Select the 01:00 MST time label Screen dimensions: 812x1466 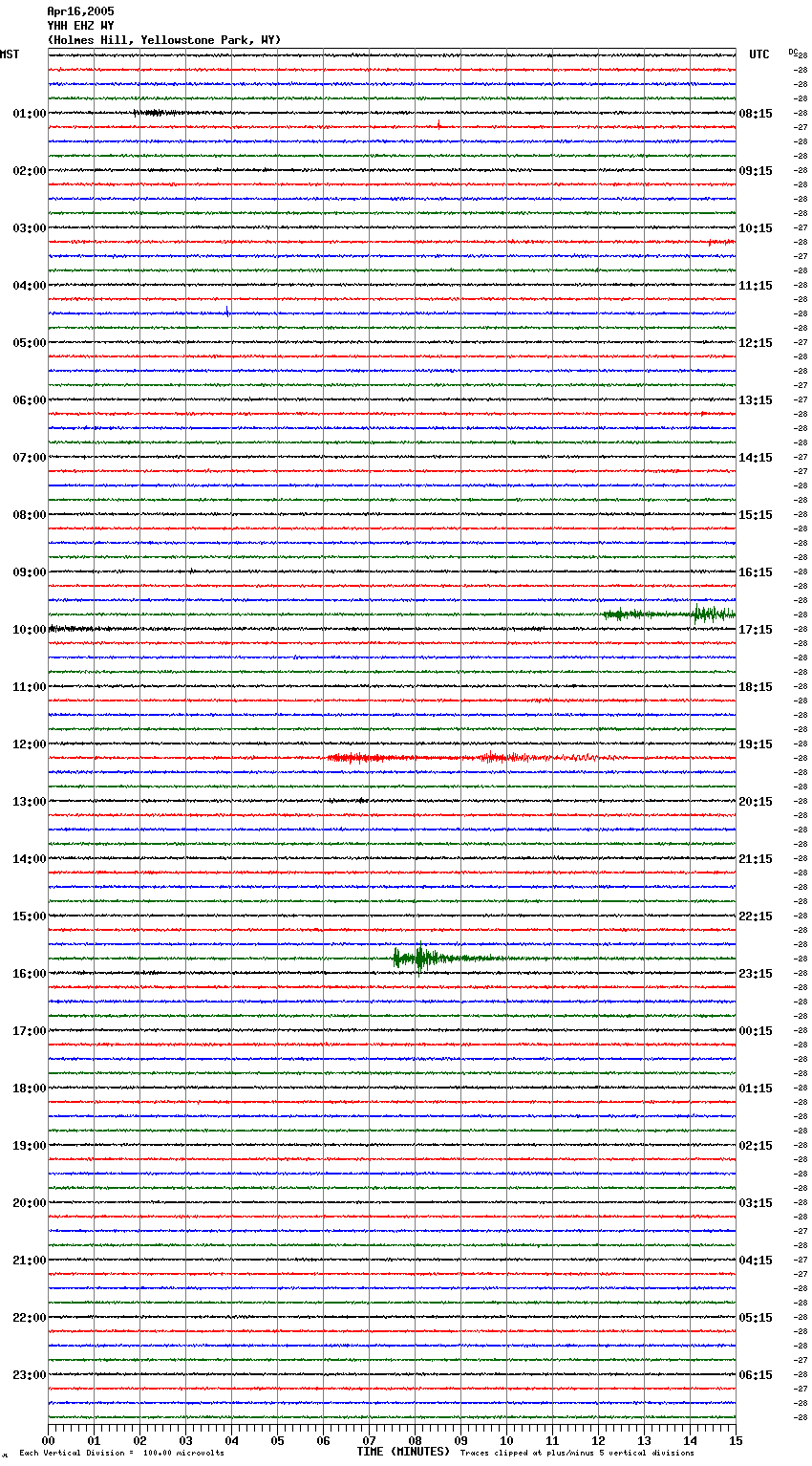(30, 114)
